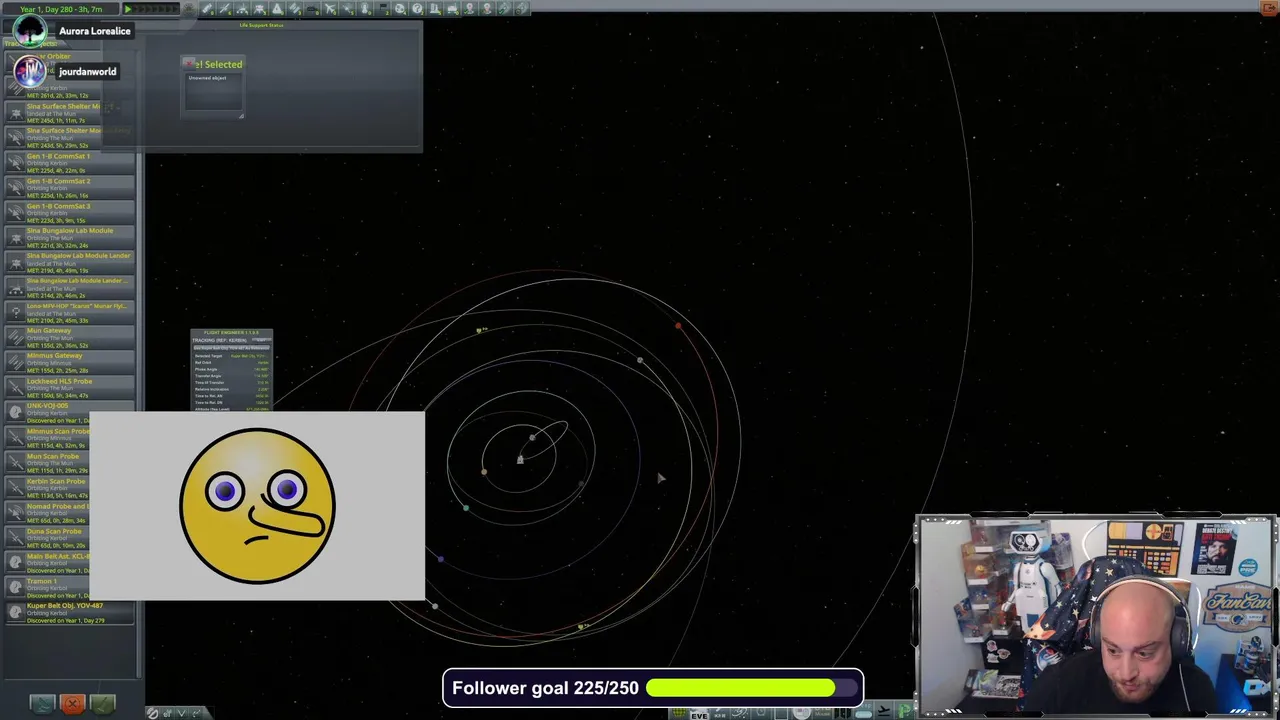Image resolution: width=1280 pixels, height=720 pixels.
Task: Click the relay icon of Nomad Probe entry
Action: click(15, 513)
